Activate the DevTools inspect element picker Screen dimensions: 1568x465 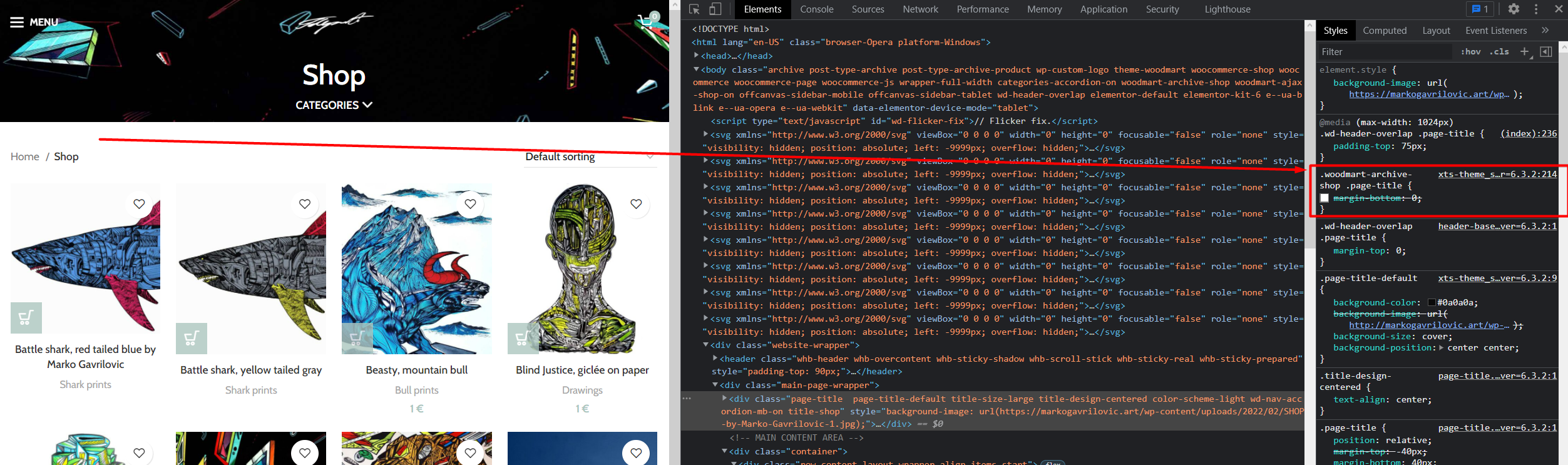694,9
